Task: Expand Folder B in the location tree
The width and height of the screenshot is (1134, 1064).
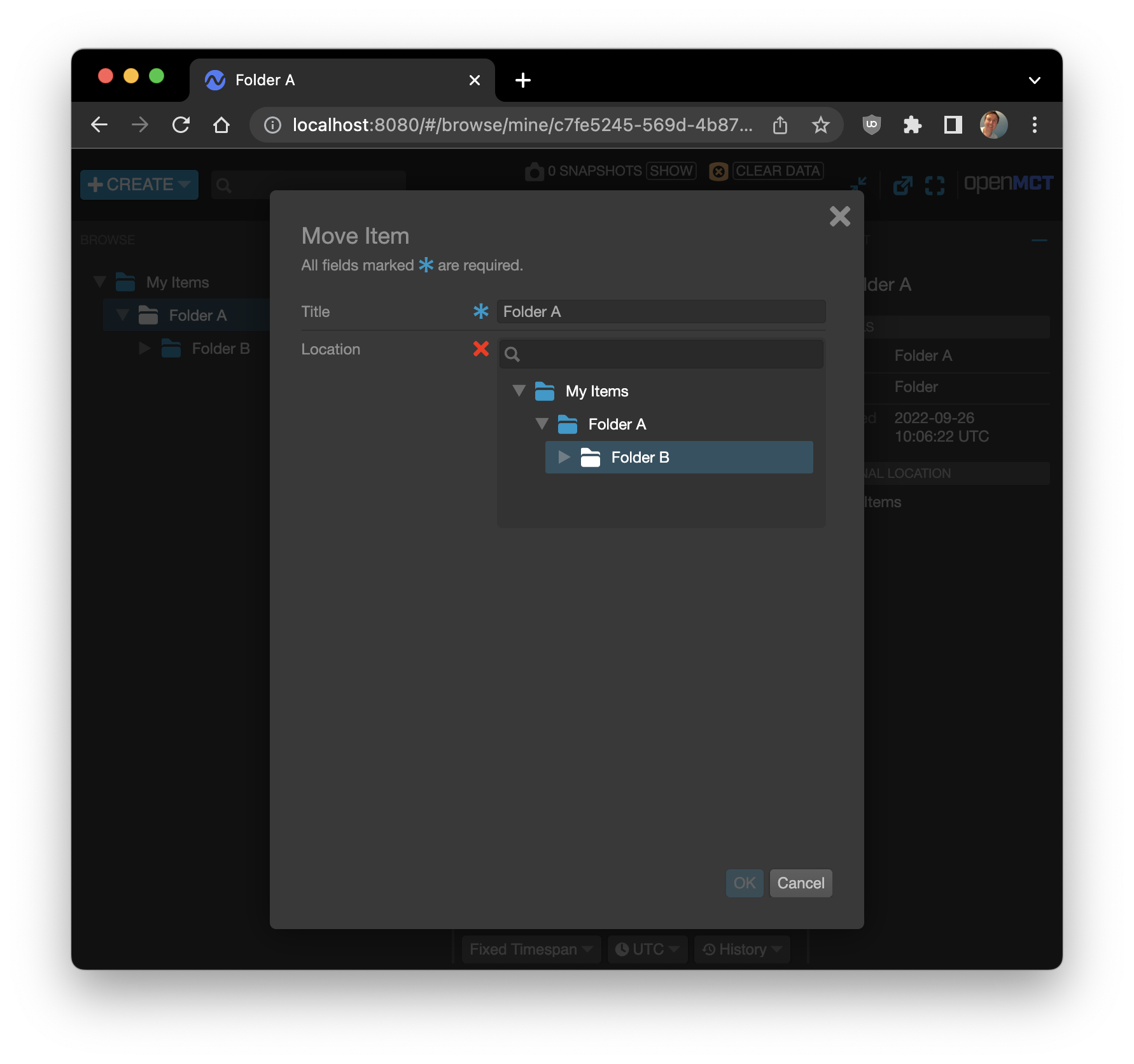Action: coord(563,457)
